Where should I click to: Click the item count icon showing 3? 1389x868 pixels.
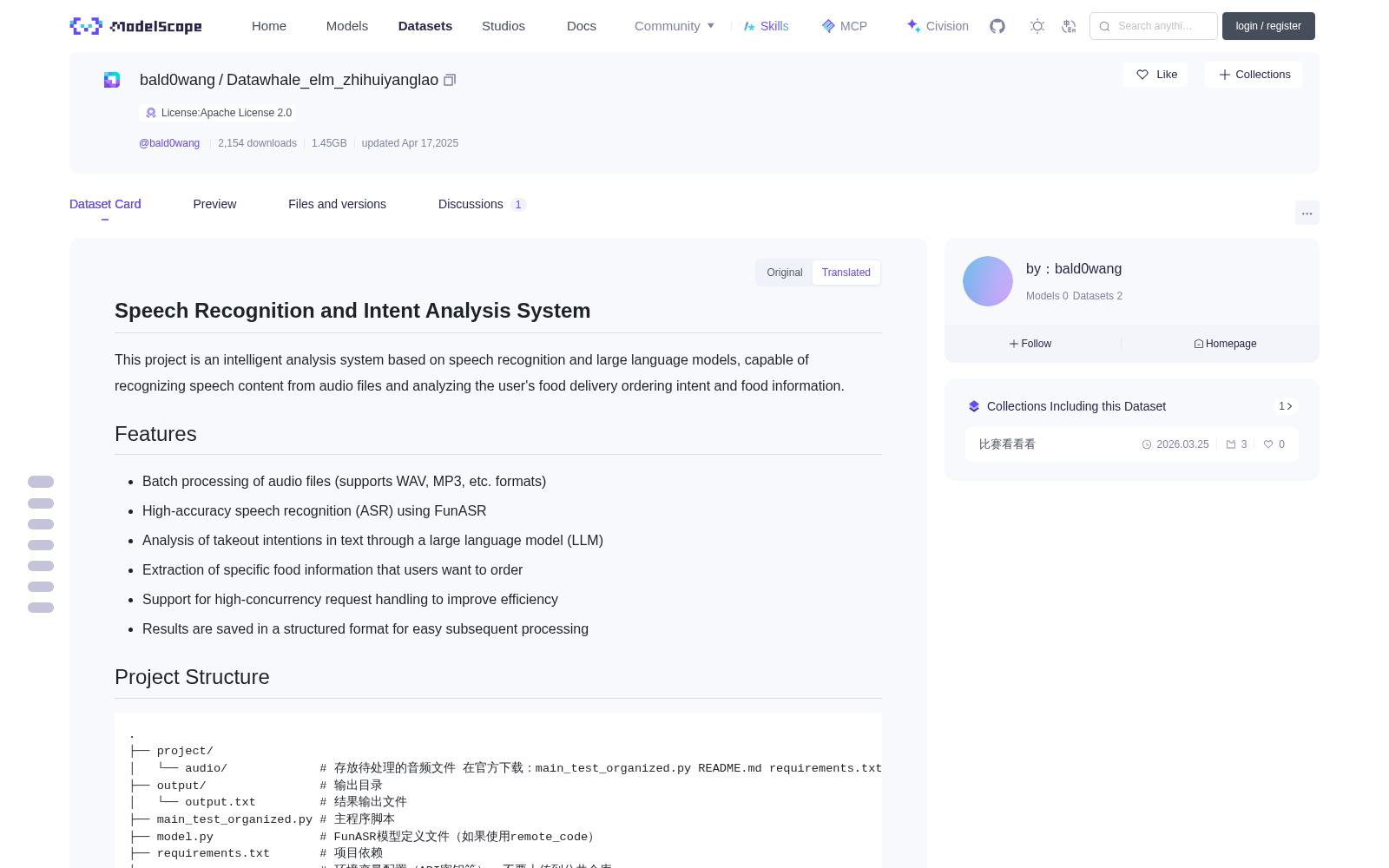click(1231, 444)
